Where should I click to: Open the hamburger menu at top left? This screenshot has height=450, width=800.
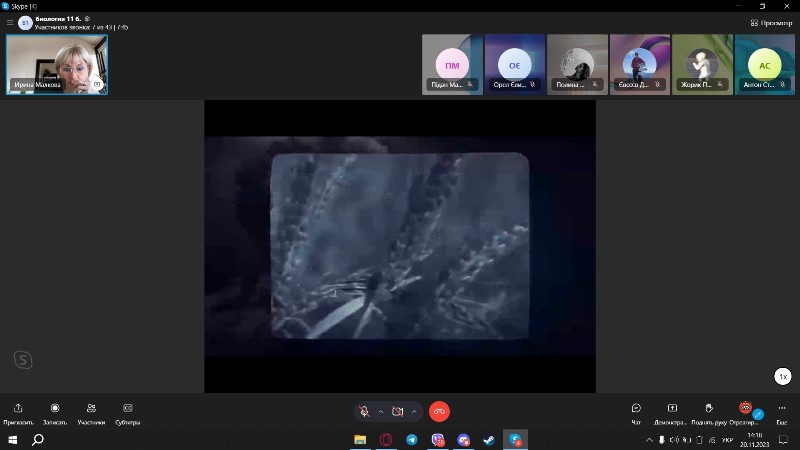[x=10, y=22]
